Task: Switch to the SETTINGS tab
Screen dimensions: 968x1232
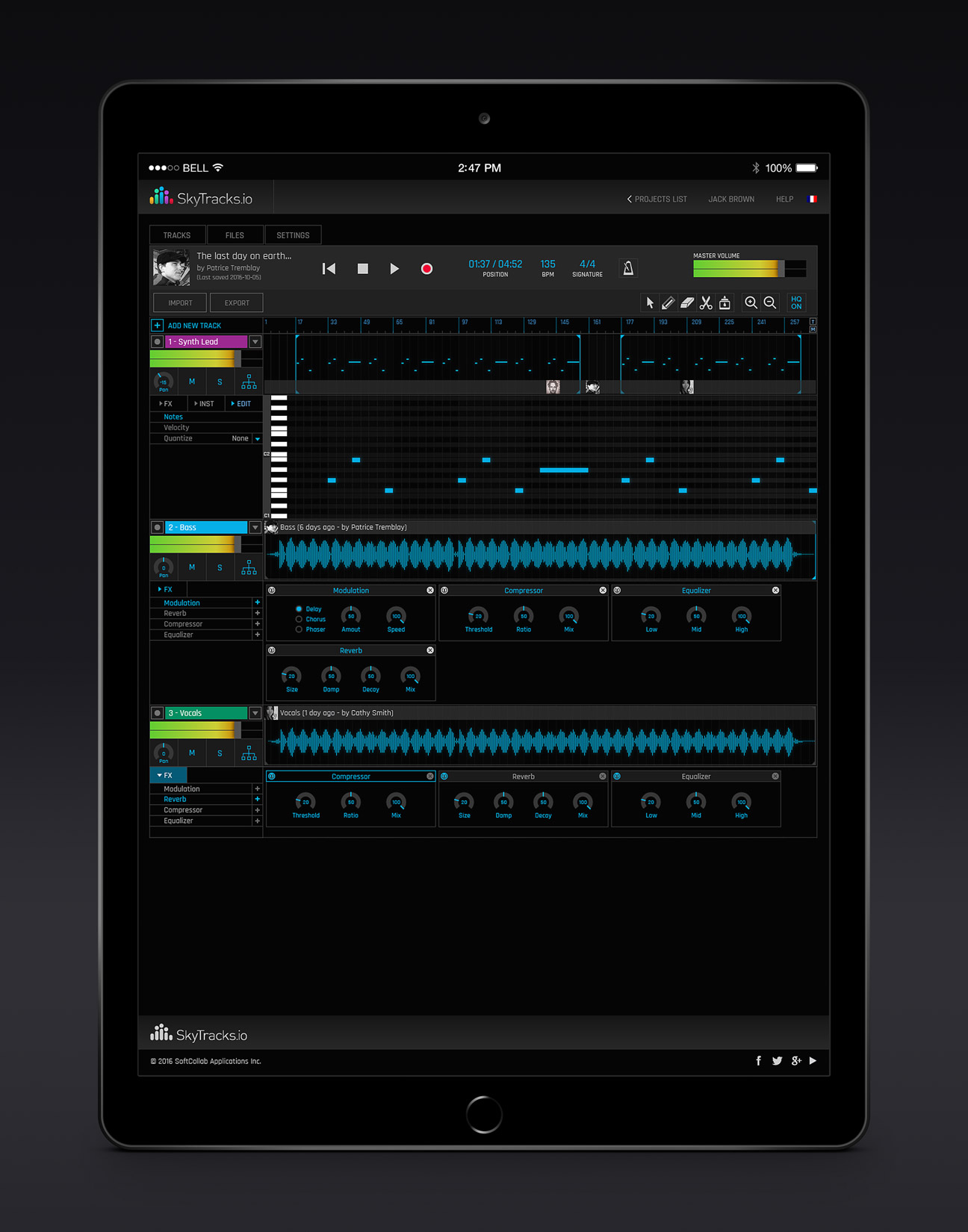Action: tap(293, 235)
